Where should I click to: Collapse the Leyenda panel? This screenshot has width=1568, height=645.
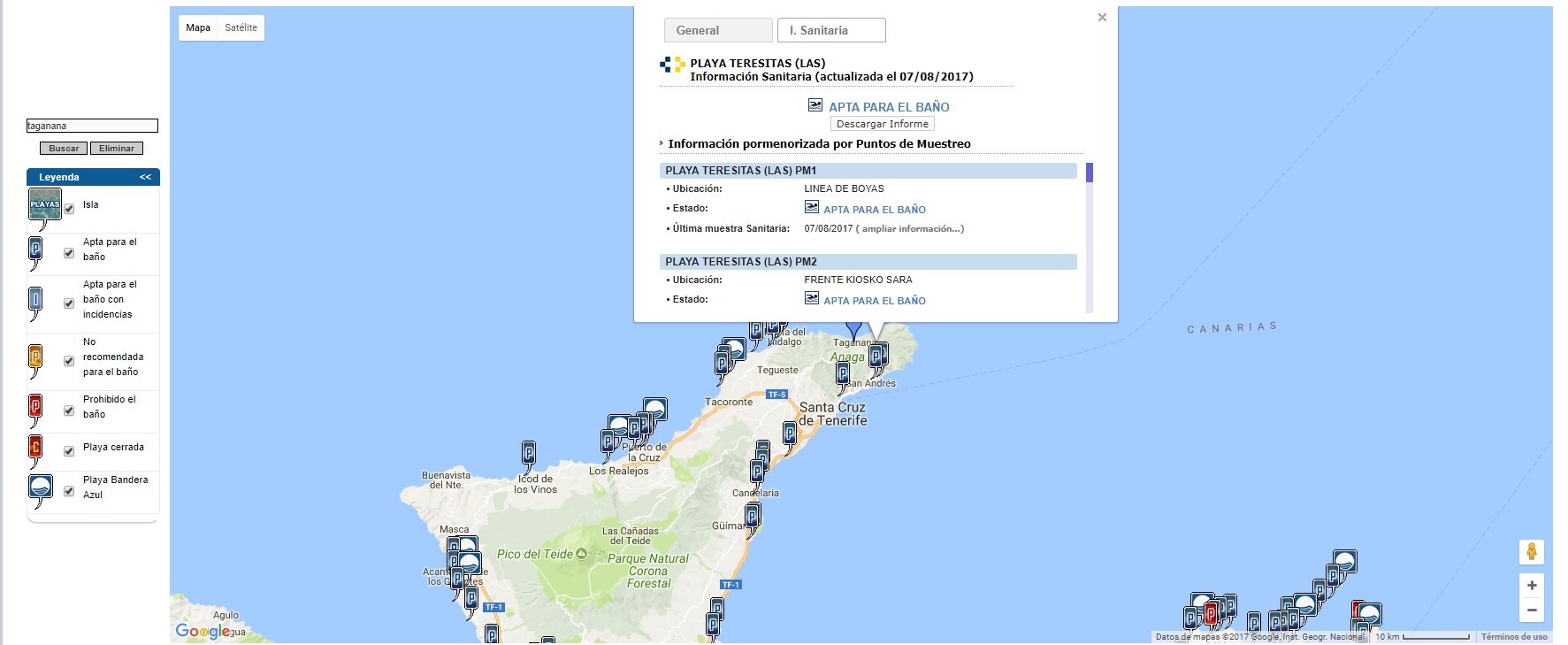[x=145, y=177]
